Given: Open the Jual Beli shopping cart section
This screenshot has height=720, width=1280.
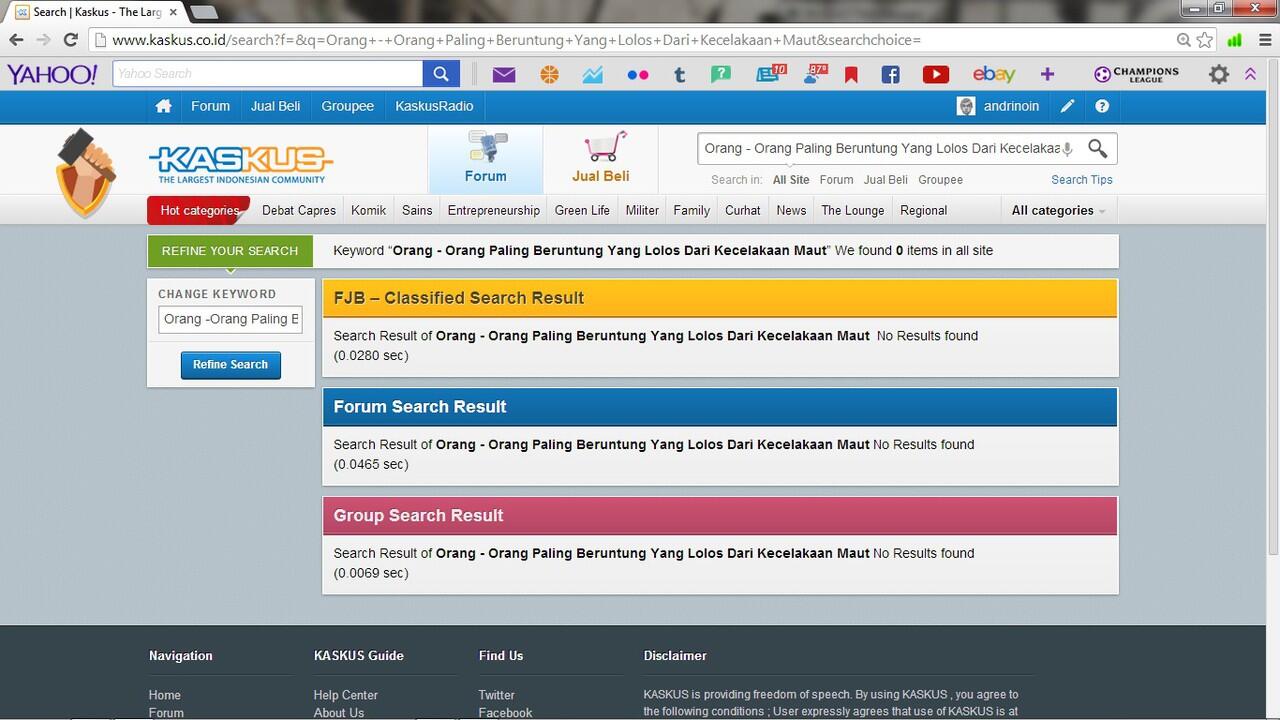Looking at the screenshot, I should coord(601,158).
